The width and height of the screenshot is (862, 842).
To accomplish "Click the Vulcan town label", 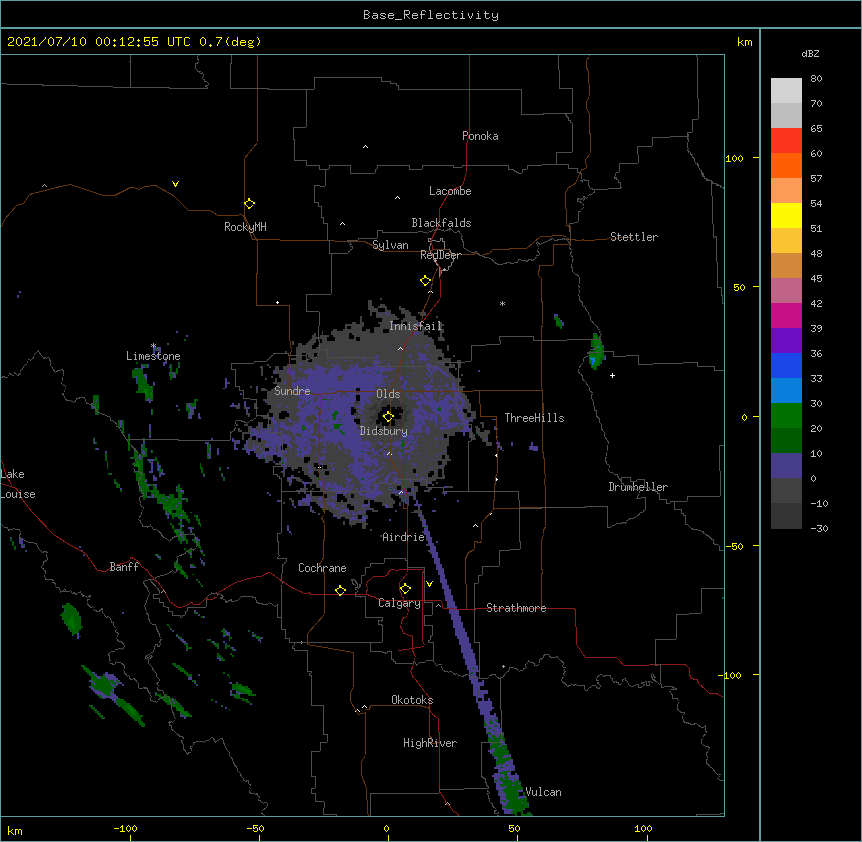I will point(543,792).
